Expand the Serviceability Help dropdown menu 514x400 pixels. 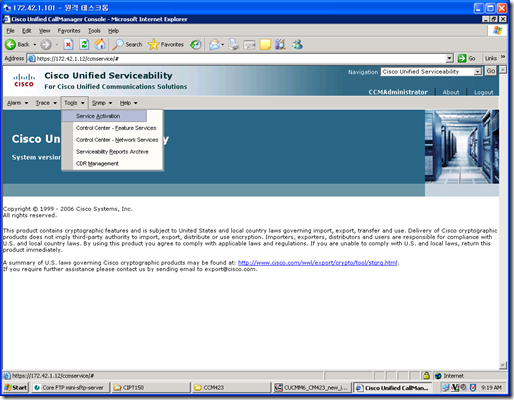[x=129, y=103]
